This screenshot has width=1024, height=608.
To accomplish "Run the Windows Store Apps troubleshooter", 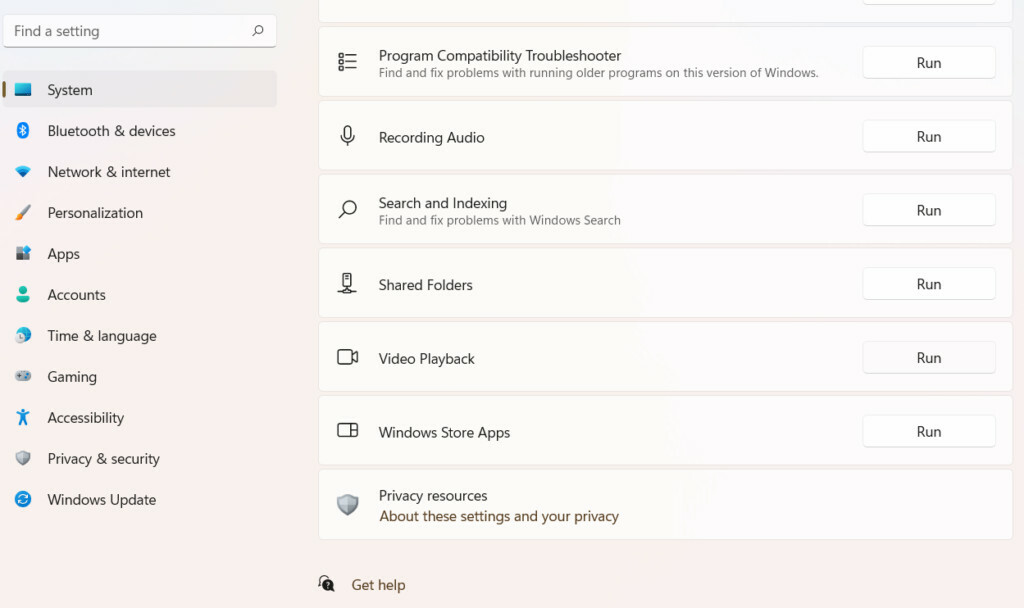I will (928, 432).
